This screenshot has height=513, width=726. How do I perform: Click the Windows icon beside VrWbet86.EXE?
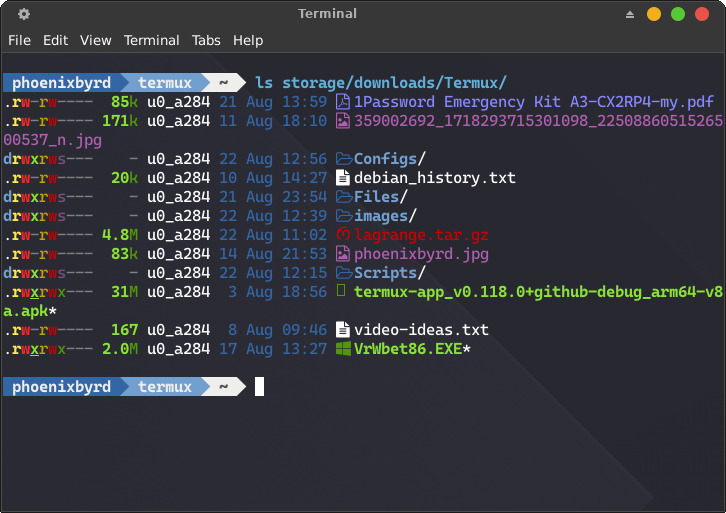(x=343, y=349)
